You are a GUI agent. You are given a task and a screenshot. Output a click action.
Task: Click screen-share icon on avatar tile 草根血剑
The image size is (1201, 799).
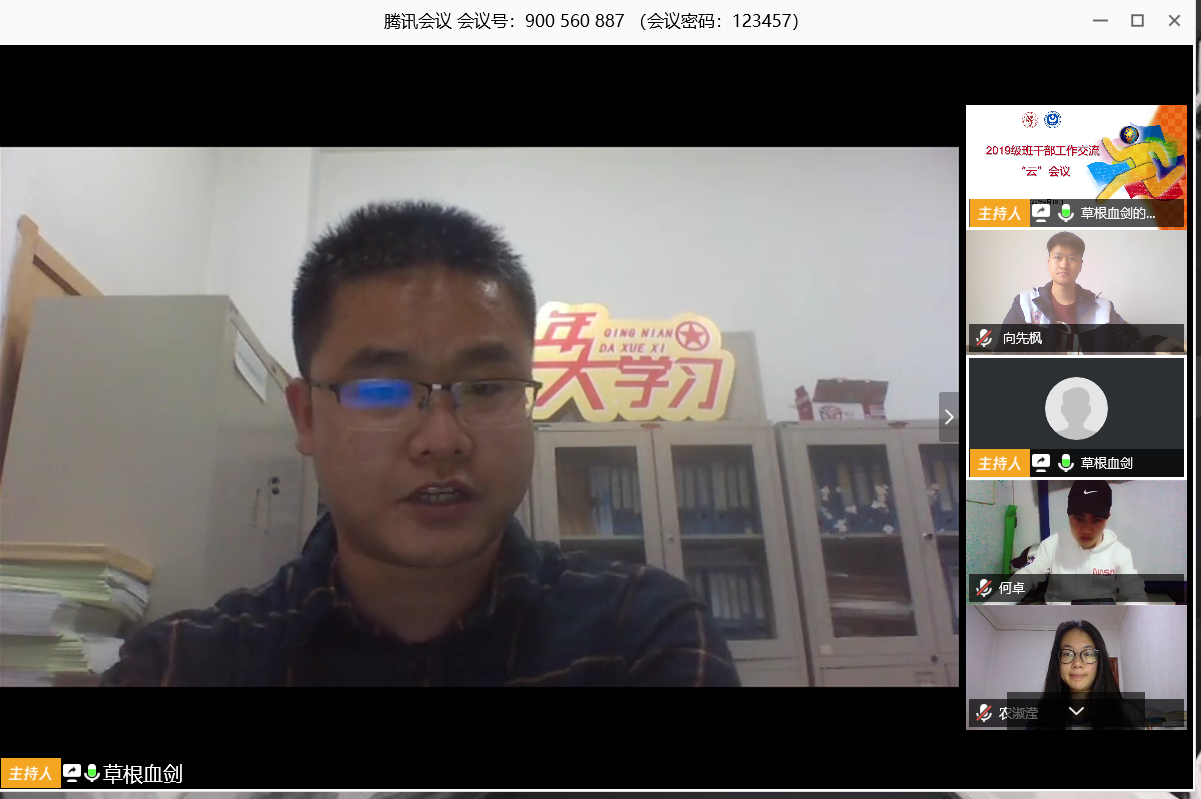coord(1042,463)
